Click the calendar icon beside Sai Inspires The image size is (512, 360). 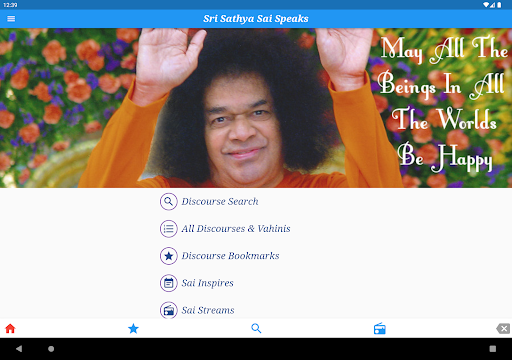[x=169, y=283]
